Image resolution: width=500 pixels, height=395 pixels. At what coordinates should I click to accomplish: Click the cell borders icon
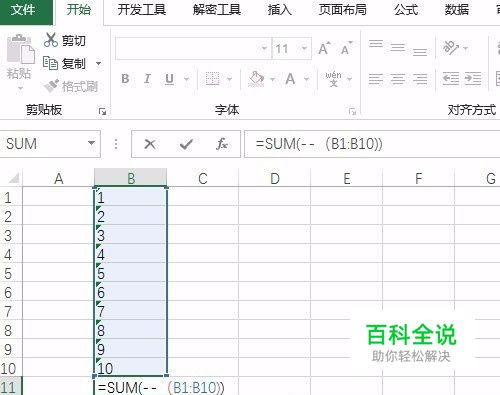click(x=212, y=79)
